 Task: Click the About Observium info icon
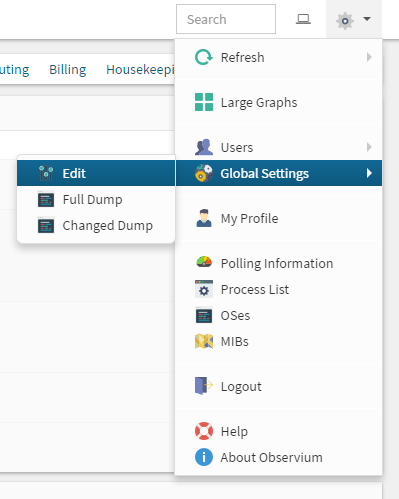click(204, 457)
